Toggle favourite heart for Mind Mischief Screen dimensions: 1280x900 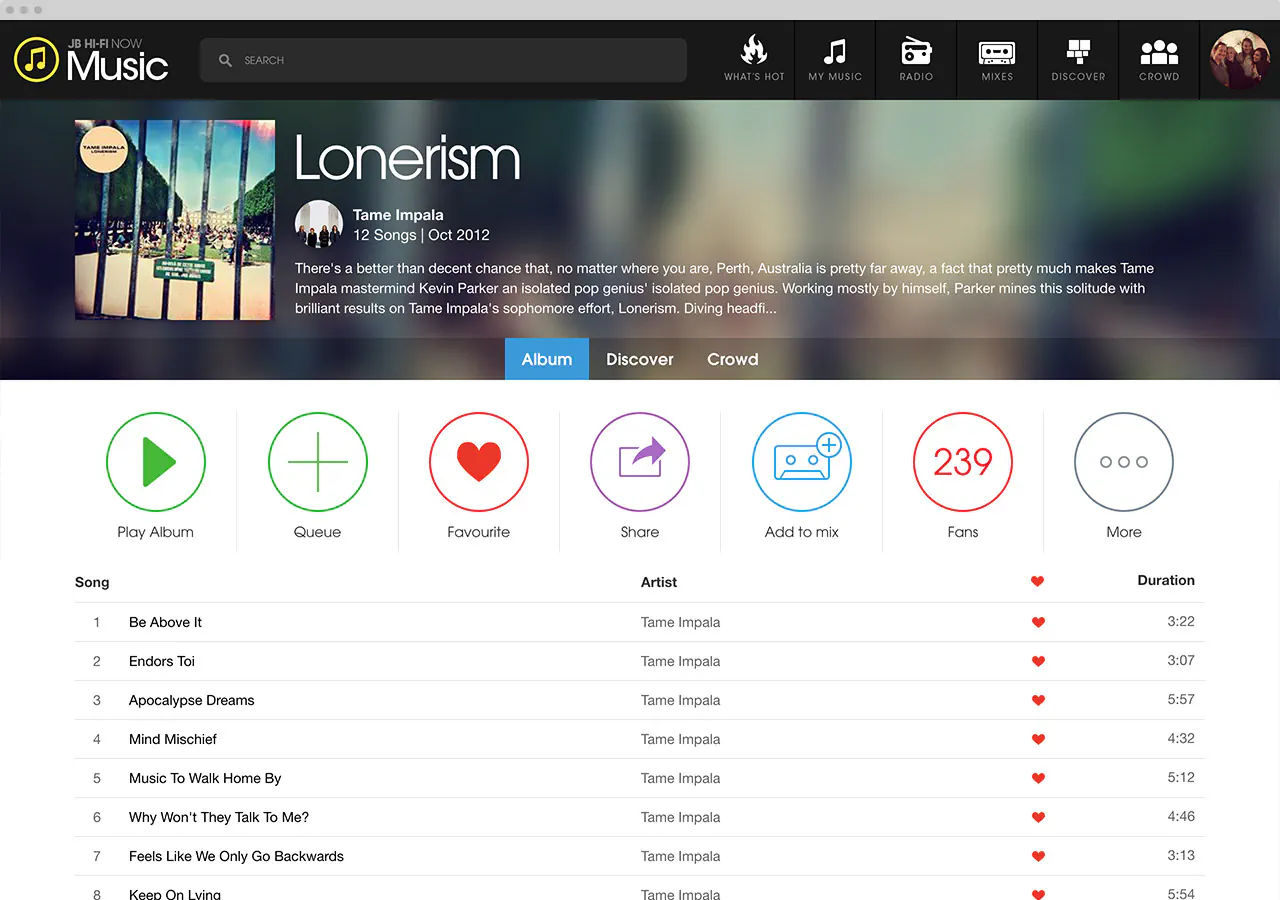pos(1038,739)
